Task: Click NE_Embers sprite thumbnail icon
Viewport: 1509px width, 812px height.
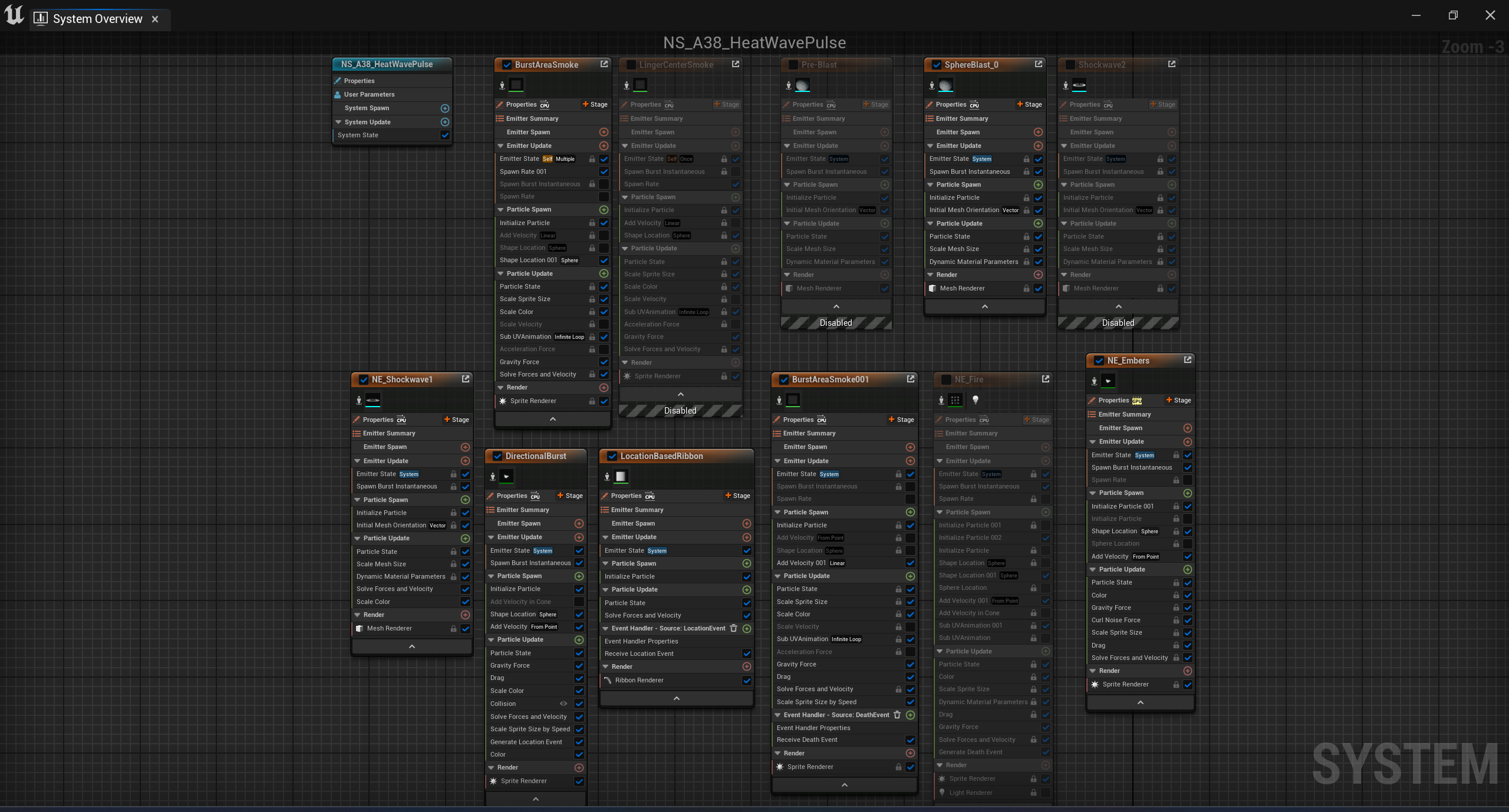Action: click(x=1108, y=381)
